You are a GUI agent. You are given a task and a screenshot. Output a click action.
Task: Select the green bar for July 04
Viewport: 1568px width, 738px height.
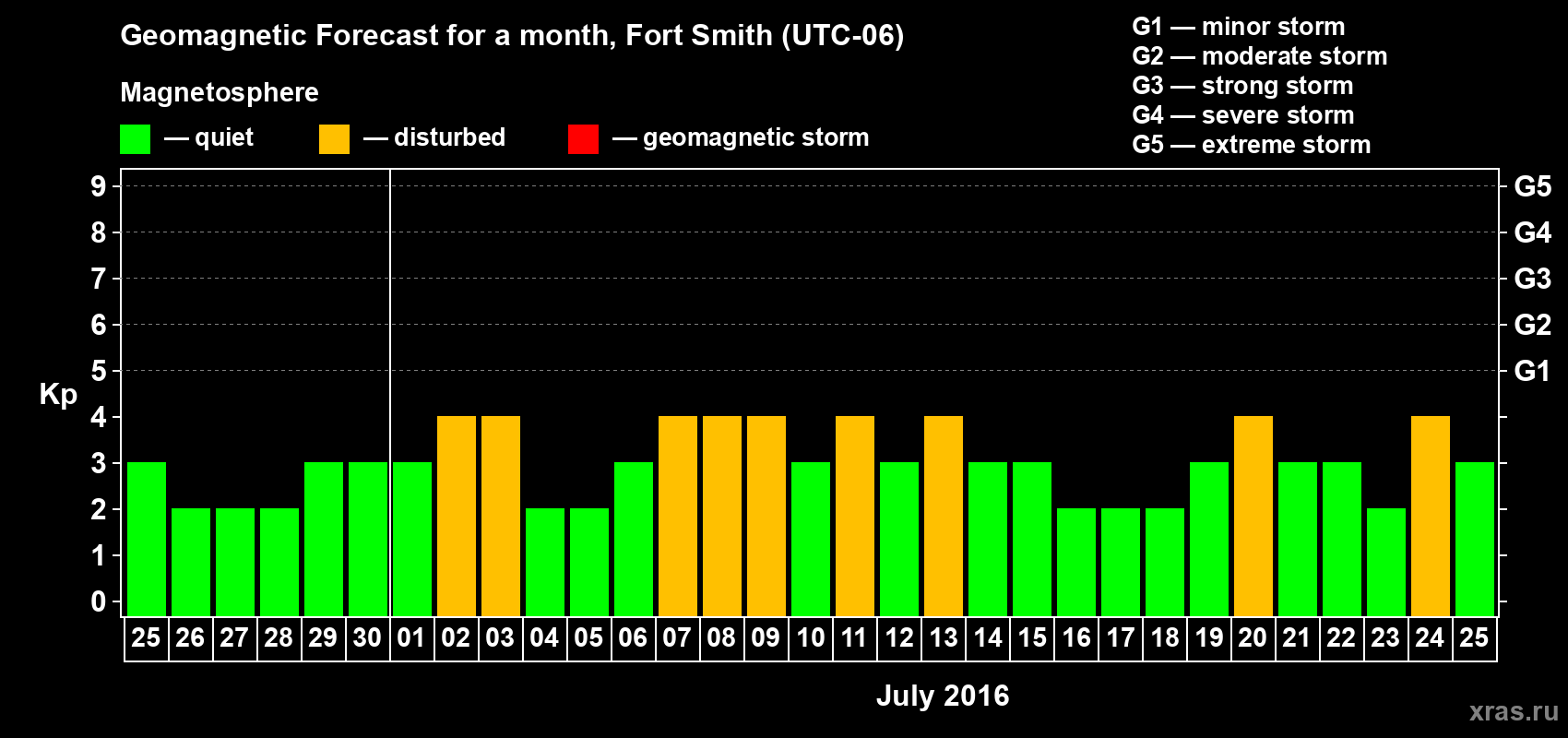(x=545, y=562)
